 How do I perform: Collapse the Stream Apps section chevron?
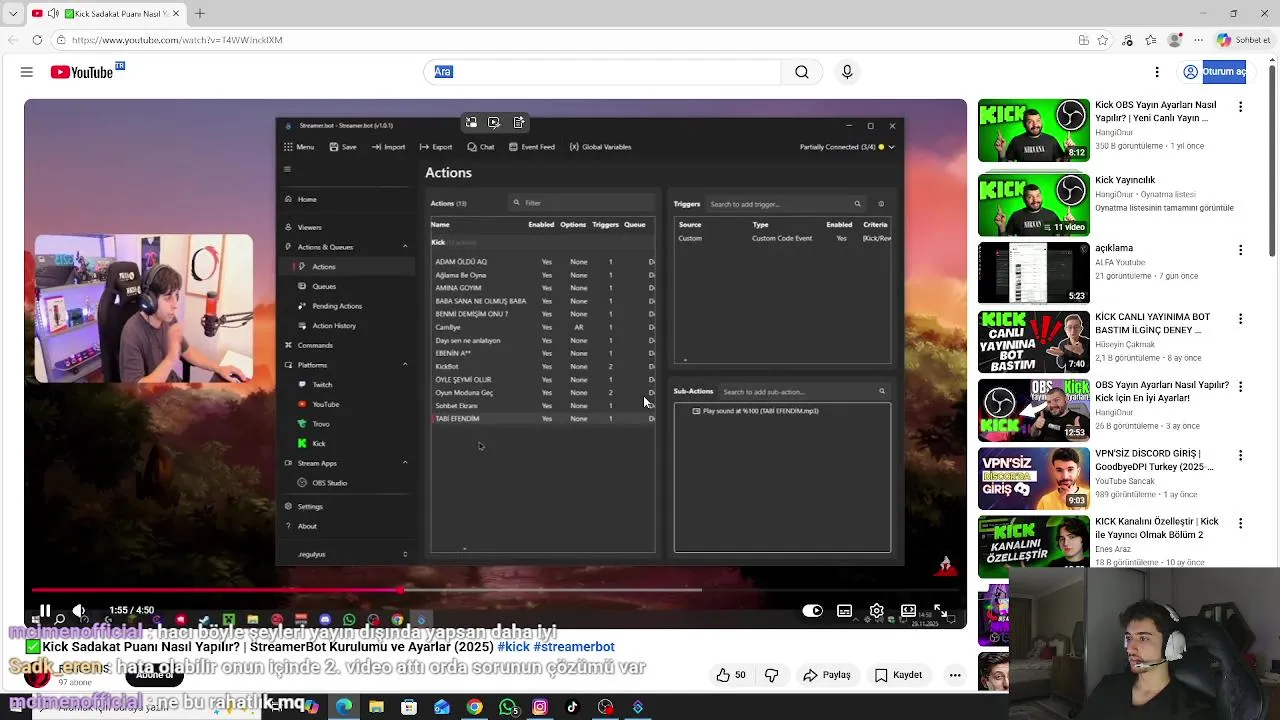click(405, 463)
